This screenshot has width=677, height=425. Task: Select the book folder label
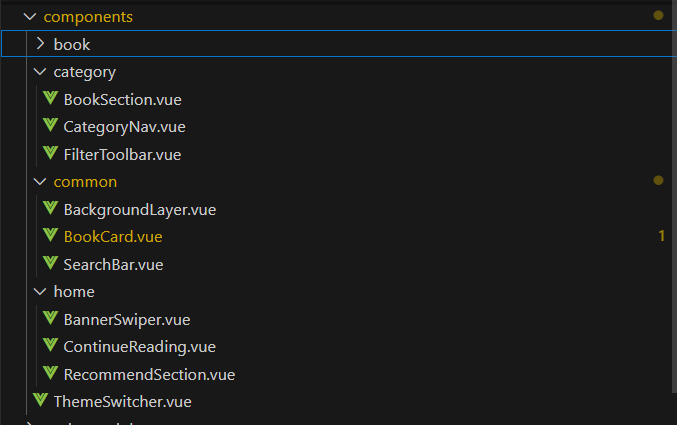(72, 44)
